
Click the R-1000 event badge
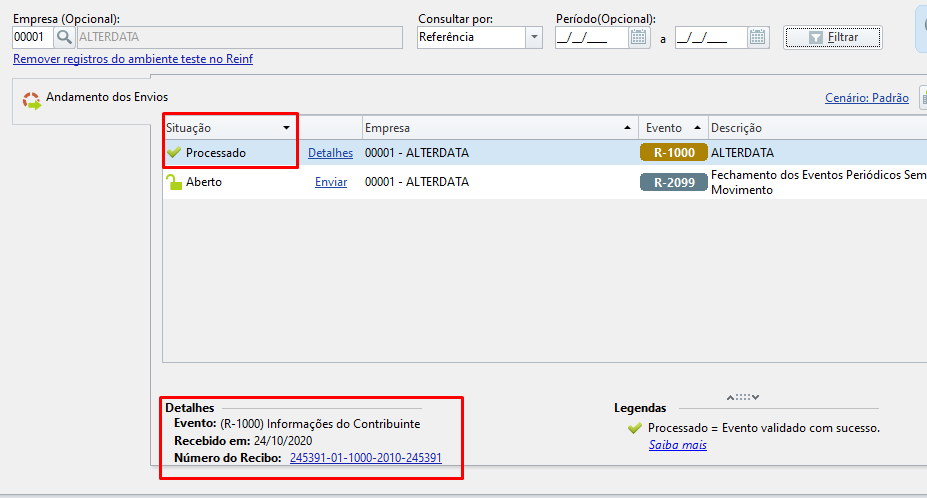pos(673,153)
